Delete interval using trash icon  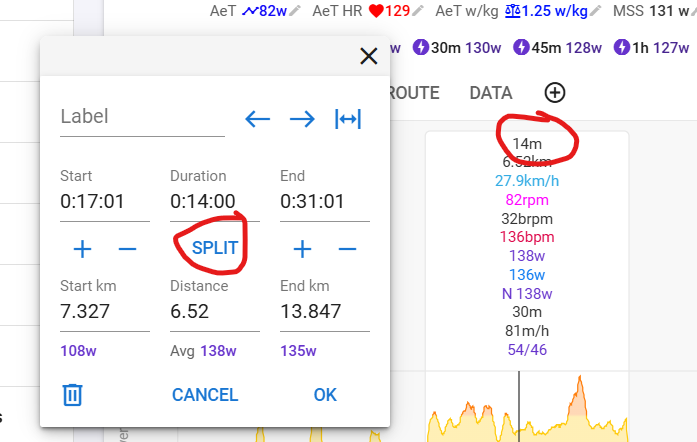click(x=72, y=395)
